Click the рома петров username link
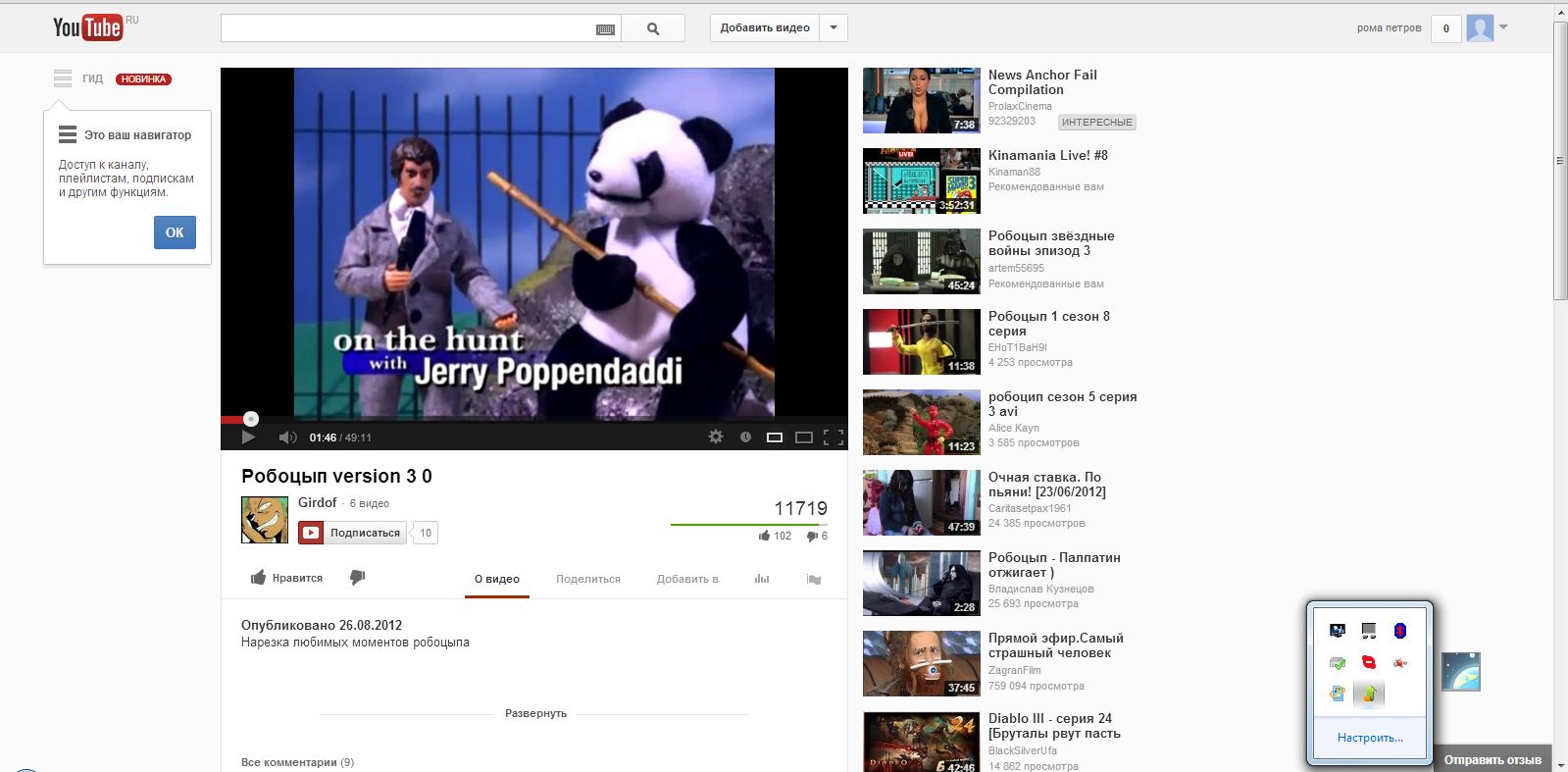Viewport: 1568px width, 772px height. pos(1389,27)
